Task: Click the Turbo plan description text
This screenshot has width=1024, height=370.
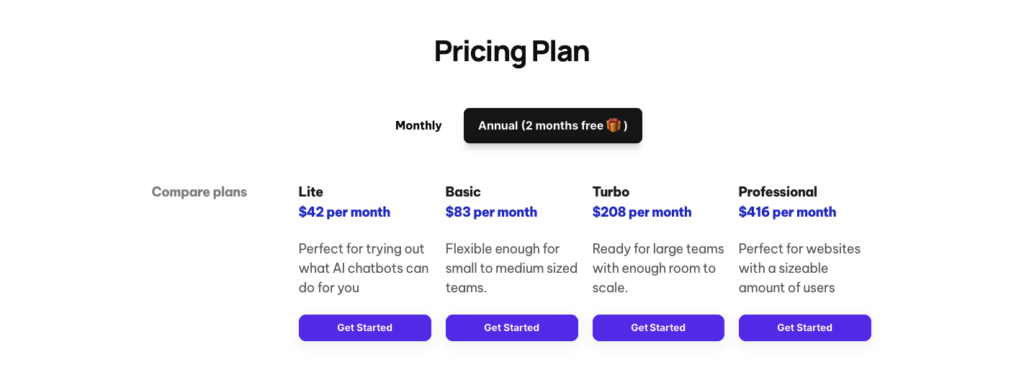Action: (x=658, y=268)
